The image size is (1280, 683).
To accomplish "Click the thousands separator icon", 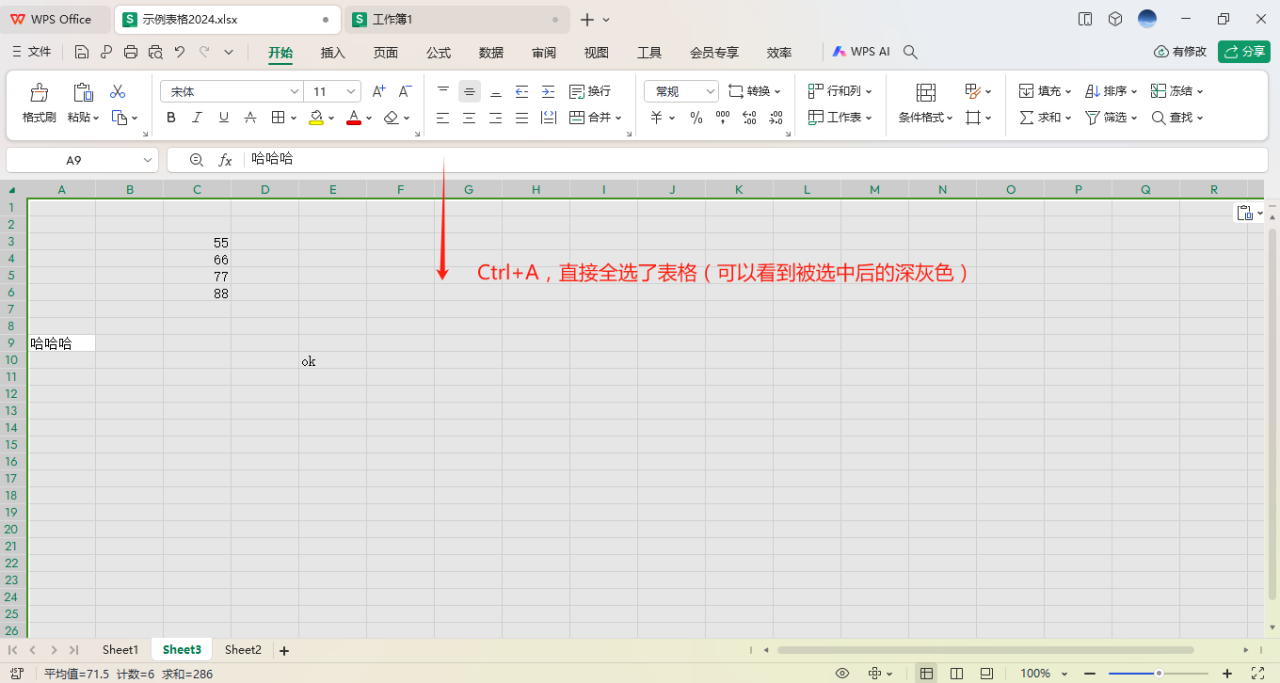I will [x=723, y=118].
